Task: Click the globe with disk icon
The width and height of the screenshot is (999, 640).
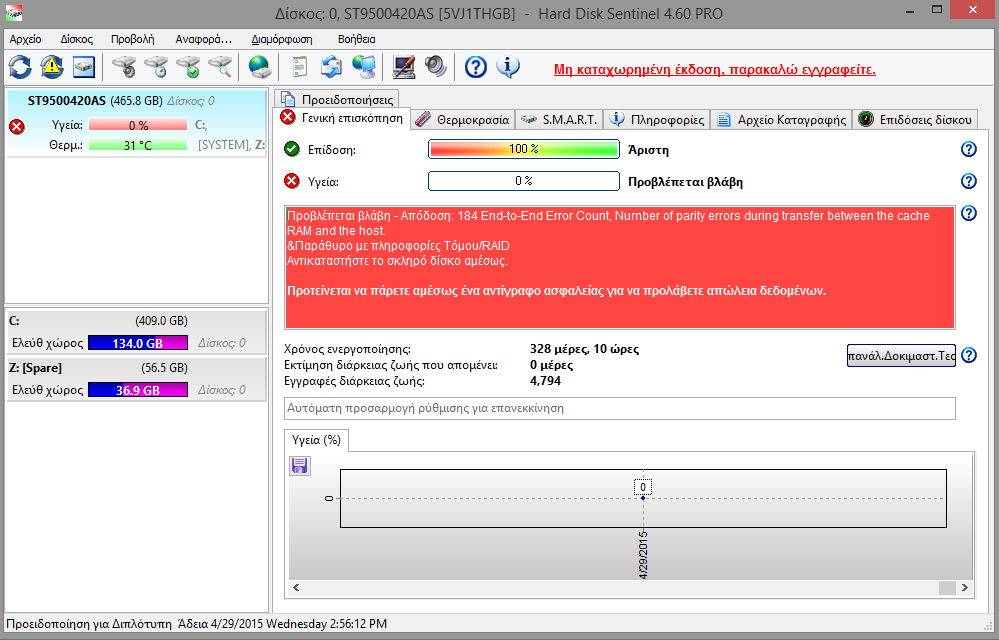Action: pos(260,67)
